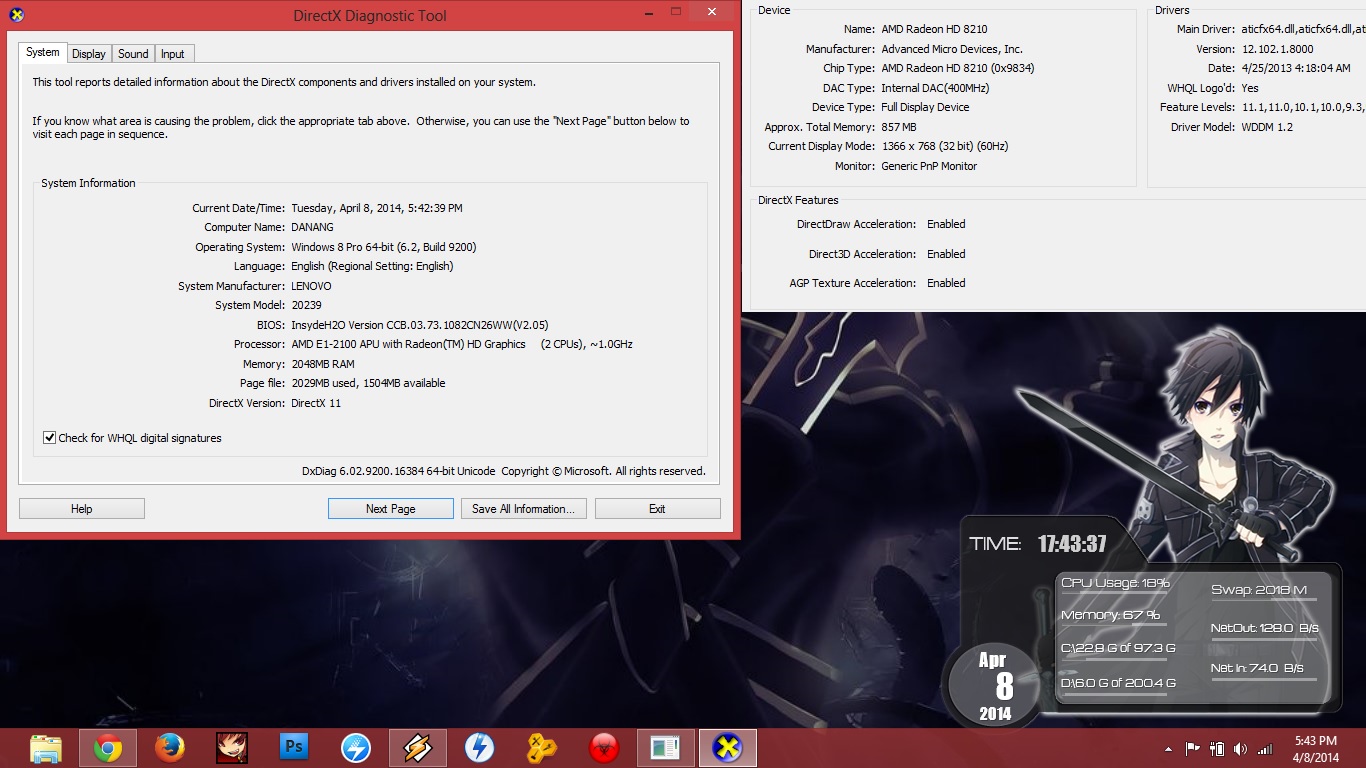Image resolution: width=1366 pixels, height=768 pixels.
Task: Click the page file 2029MB used value
Action: coord(368,383)
